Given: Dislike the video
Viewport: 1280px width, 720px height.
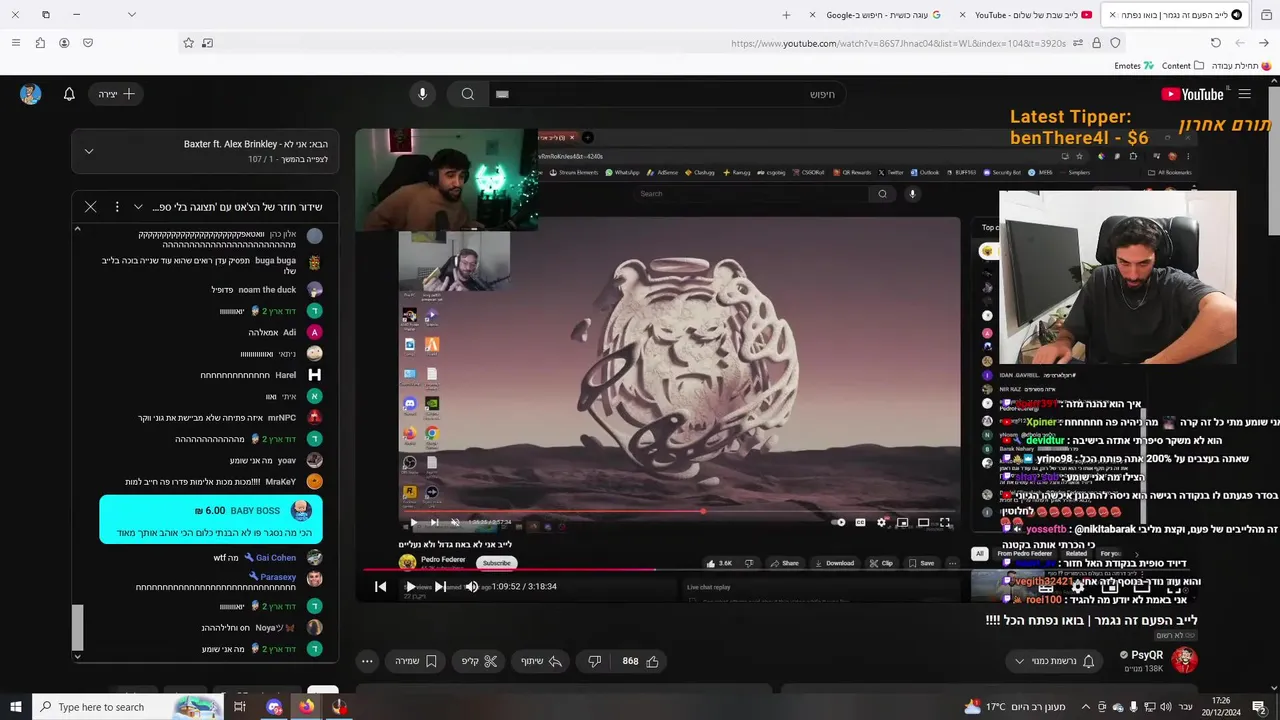Looking at the screenshot, I should coord(594,661).
